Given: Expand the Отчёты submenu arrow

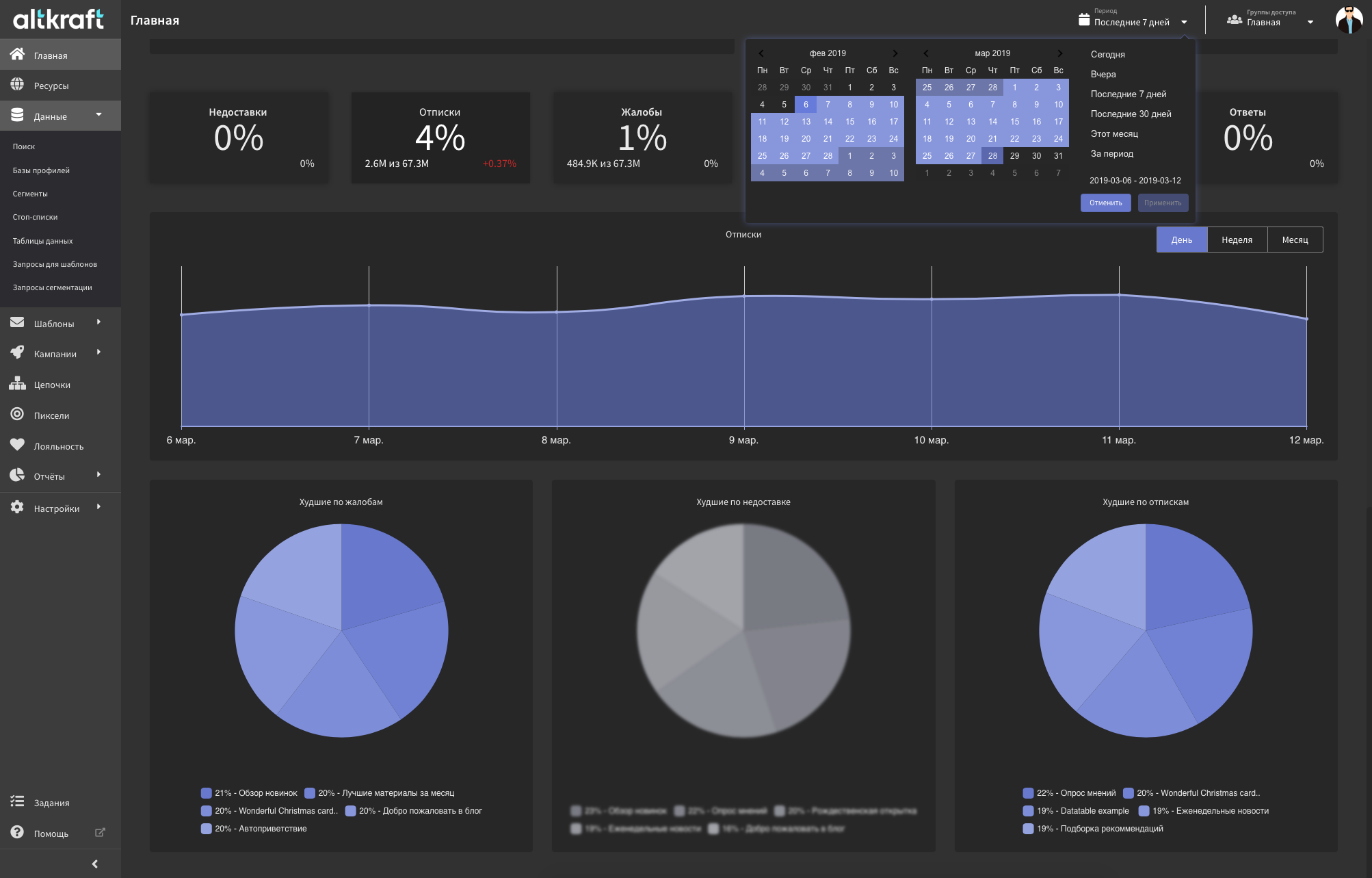Looking at the screenshot, I should pos(99,474).
